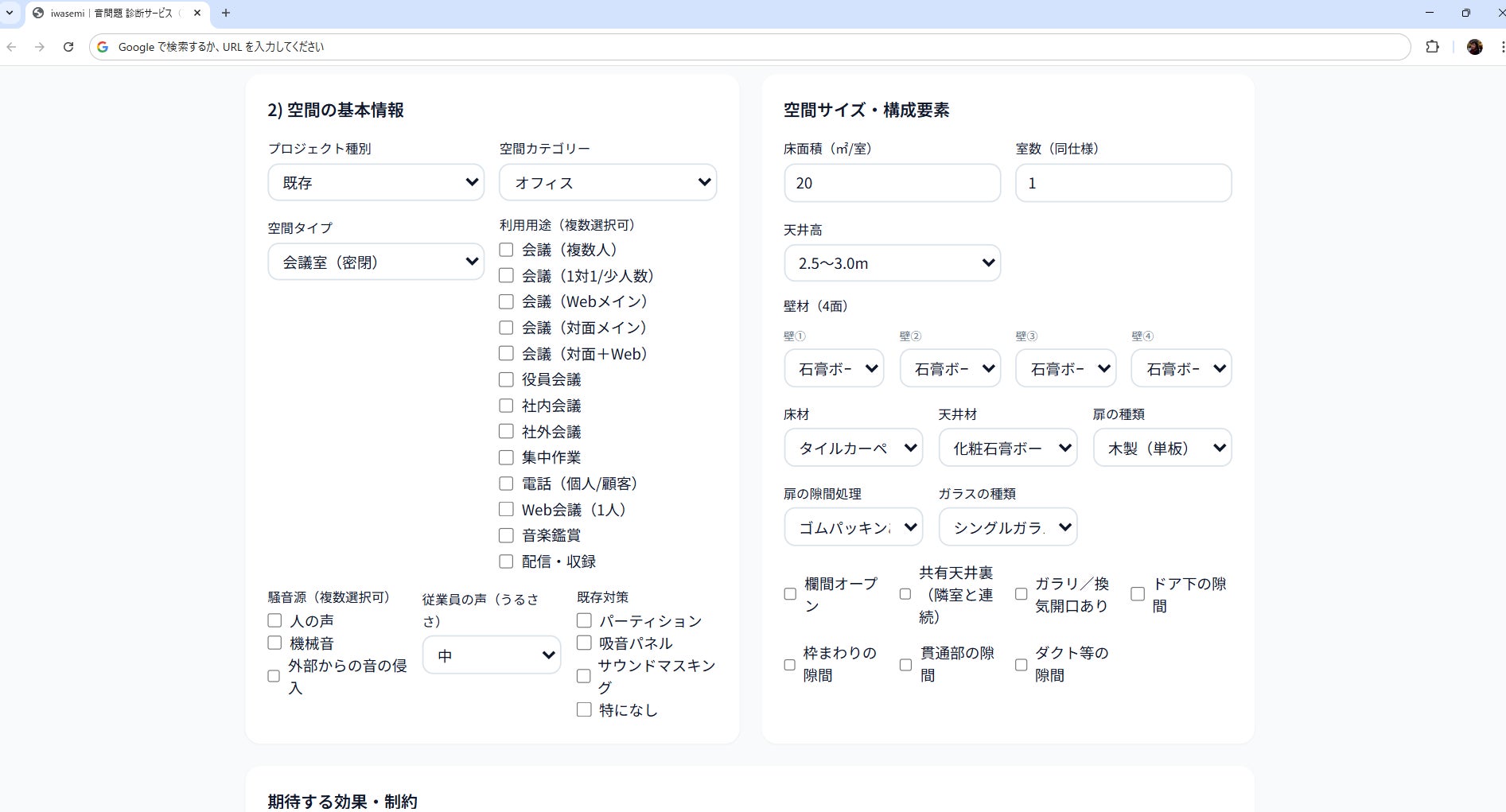Screen dimensions: 1506x812
Task: Open the 壁② material dropdown
Action: click(x=950, y=368)
